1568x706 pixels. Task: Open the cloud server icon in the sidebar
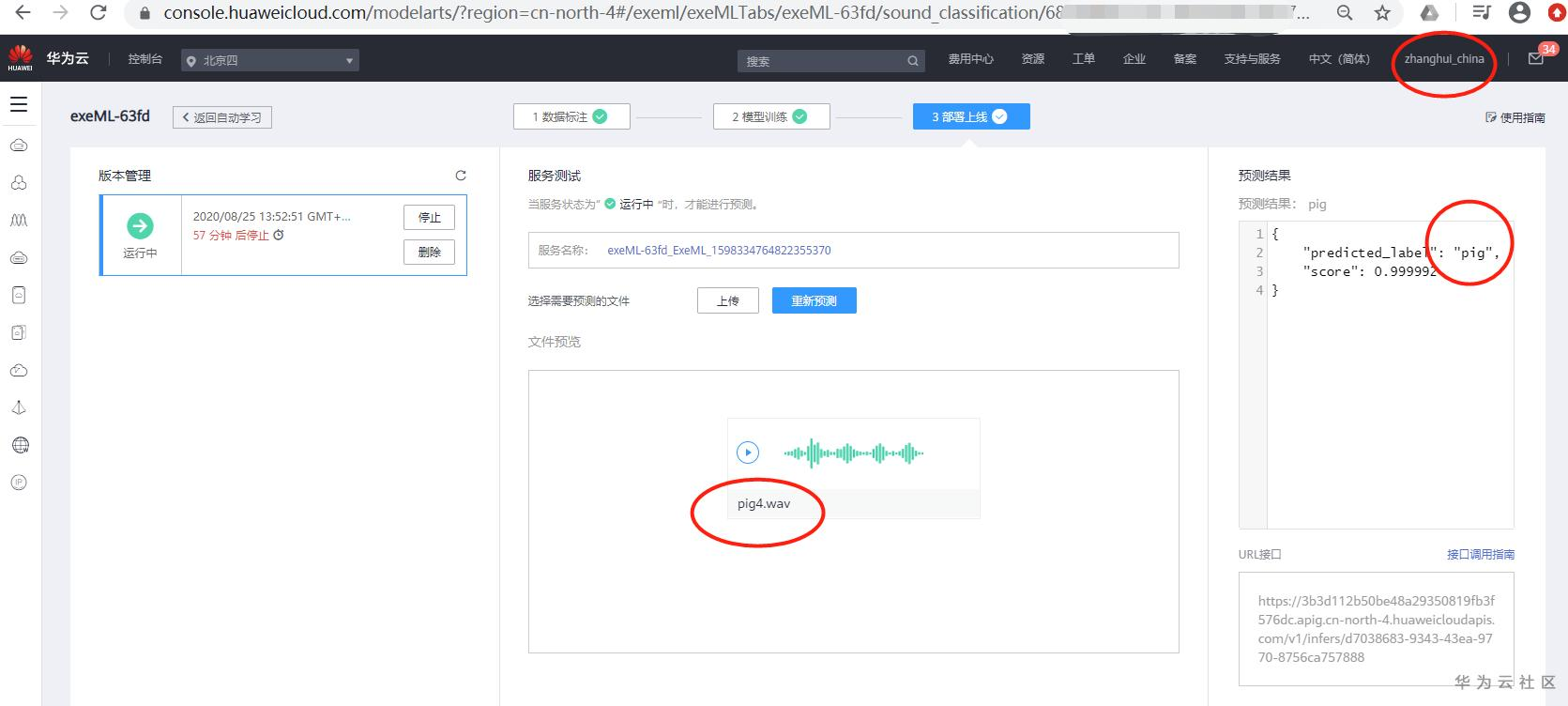click(x=19, y=146)
